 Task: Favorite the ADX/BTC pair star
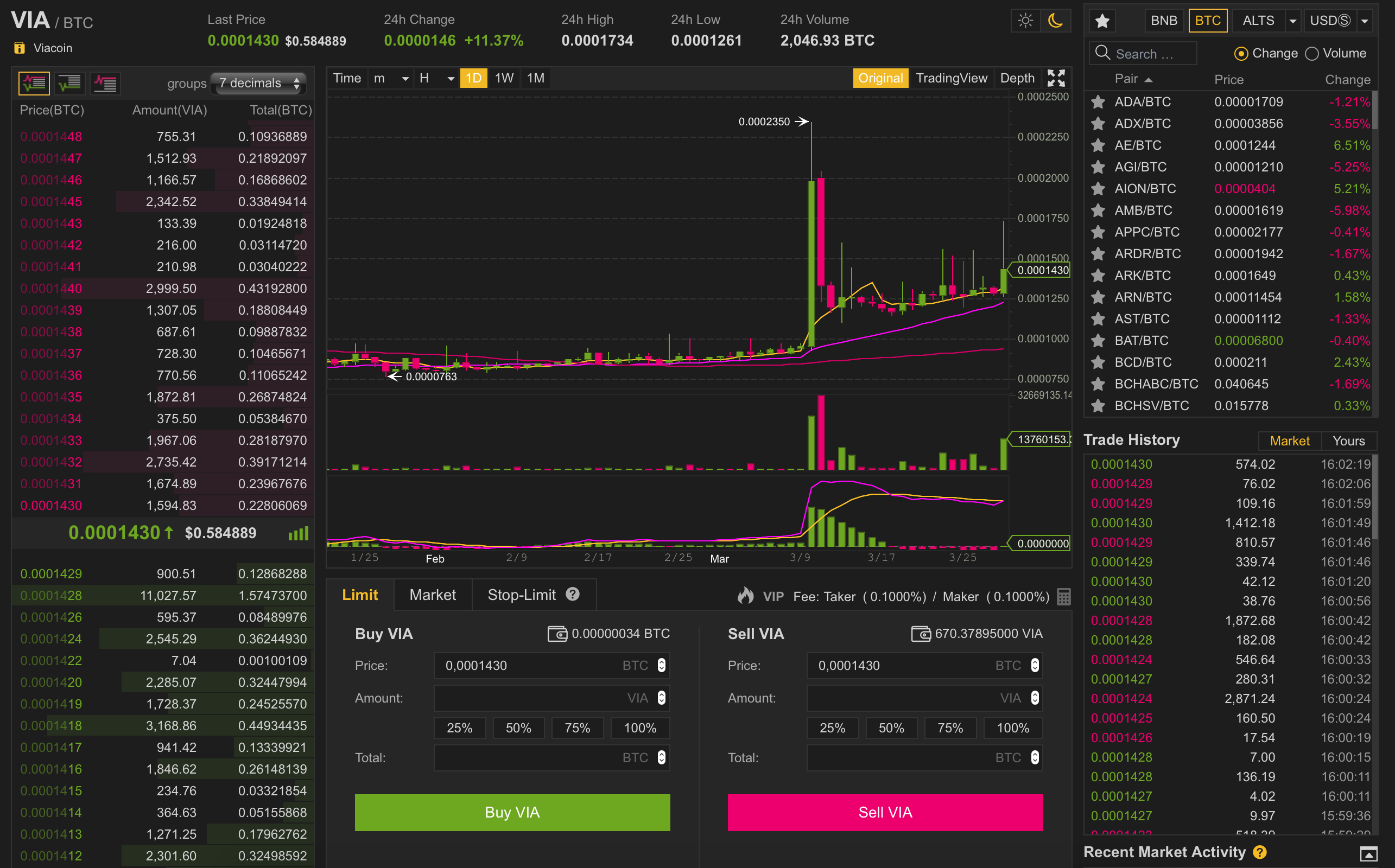1098,124
